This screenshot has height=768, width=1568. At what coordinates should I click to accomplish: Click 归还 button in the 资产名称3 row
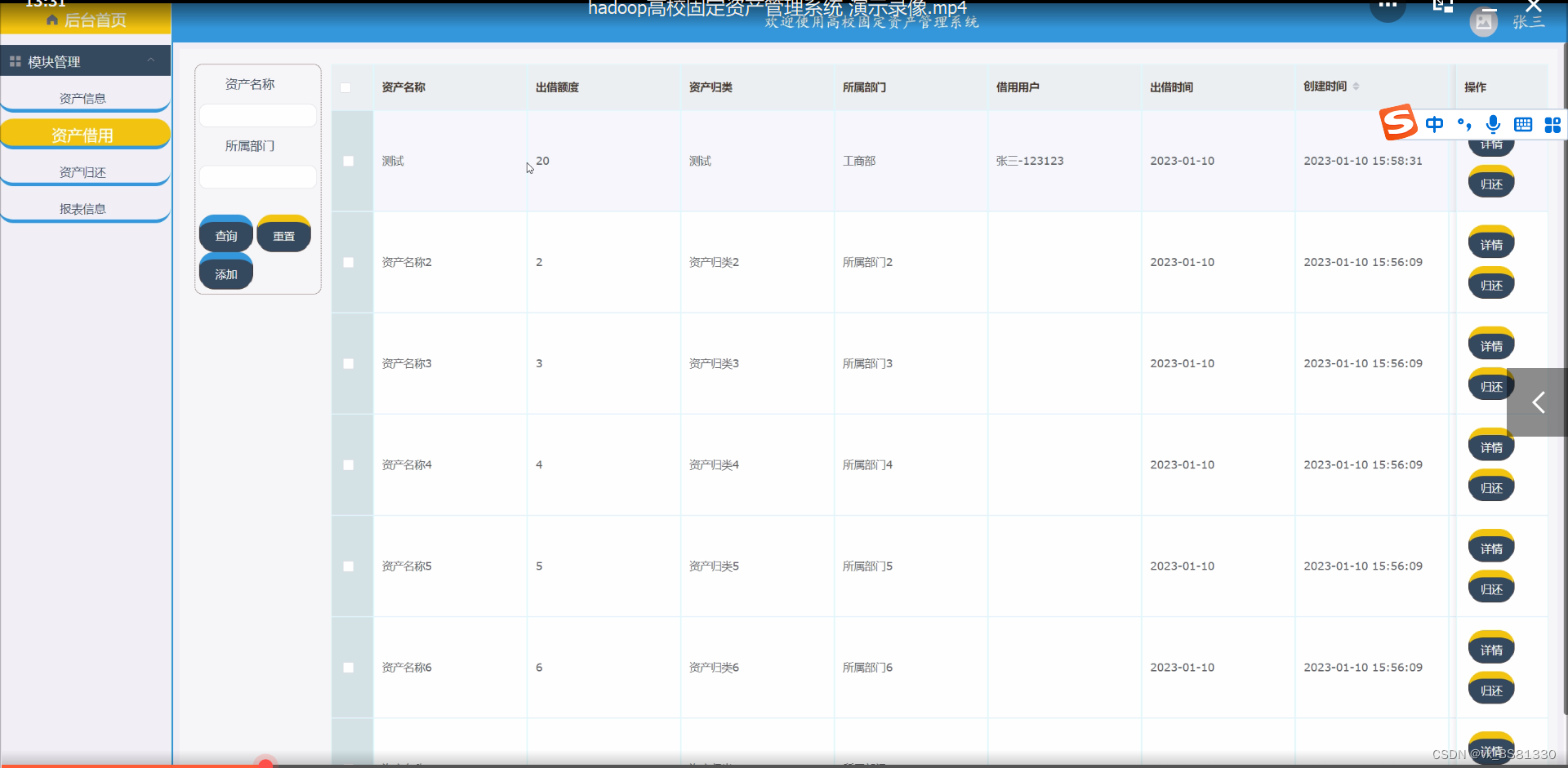[x=1491, y=385]
